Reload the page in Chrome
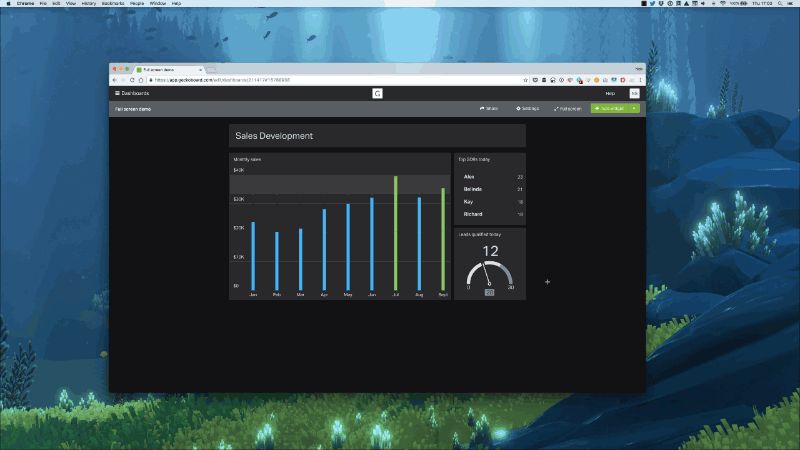 (x=132, y=80)
